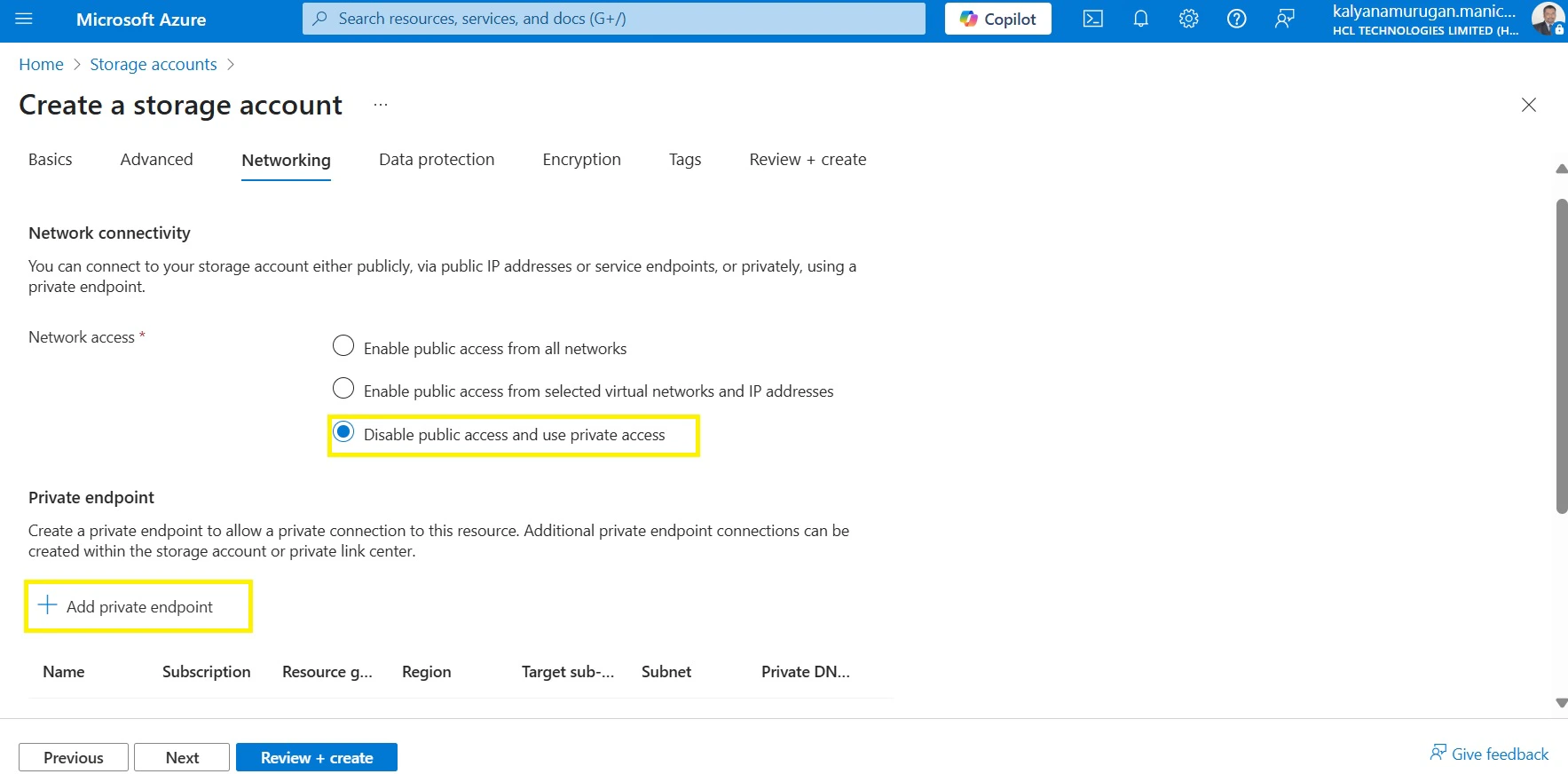Open the Encryption tab
The height and width of the screenshot is (774, 1568).
(x=582, y=160)
